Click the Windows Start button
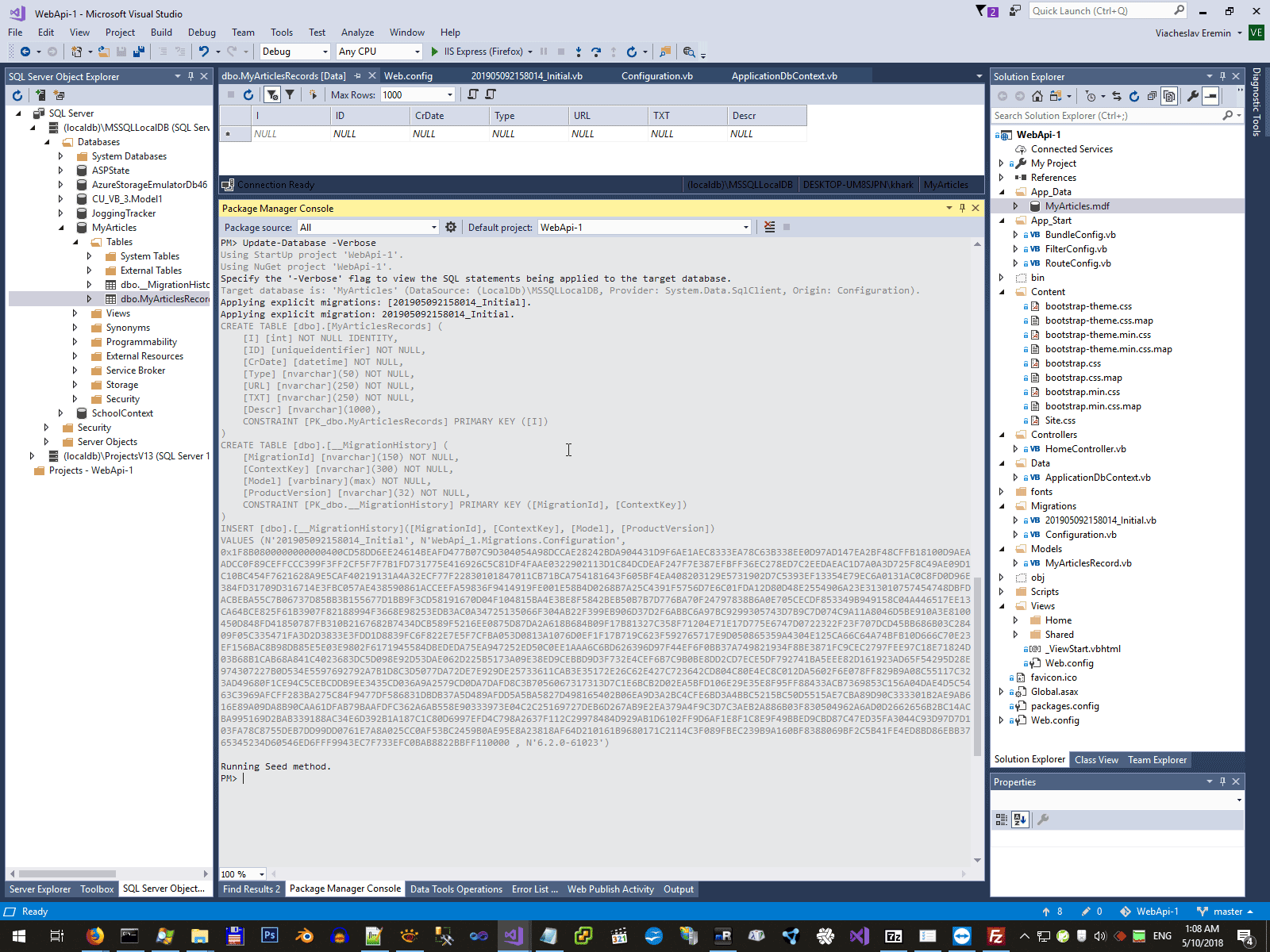The image size is (1270, 952). pyautogui.click(x=18, y=936)
